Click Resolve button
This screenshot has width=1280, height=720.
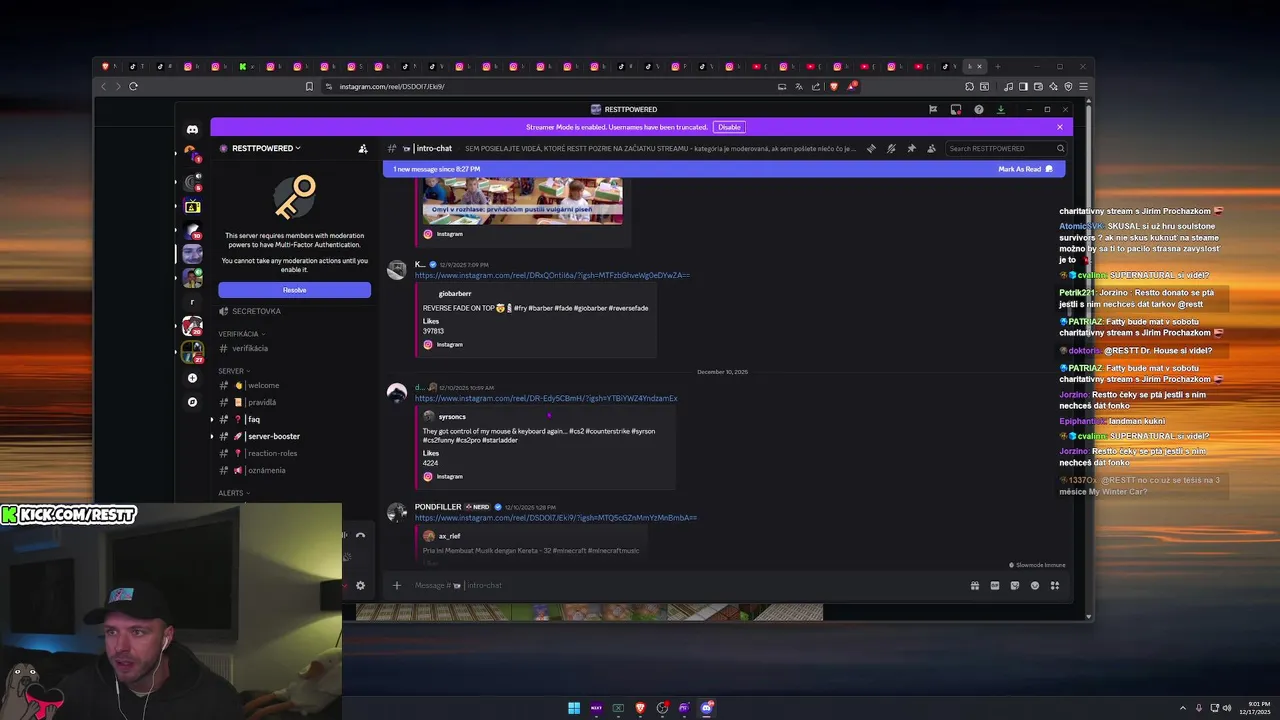(x=294, y=290)
